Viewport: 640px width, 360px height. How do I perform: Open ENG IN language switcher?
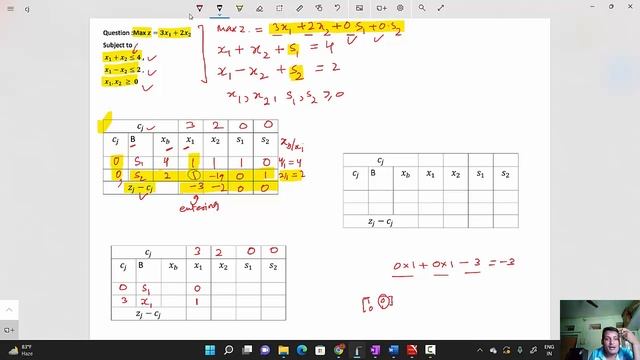(549, 350)
